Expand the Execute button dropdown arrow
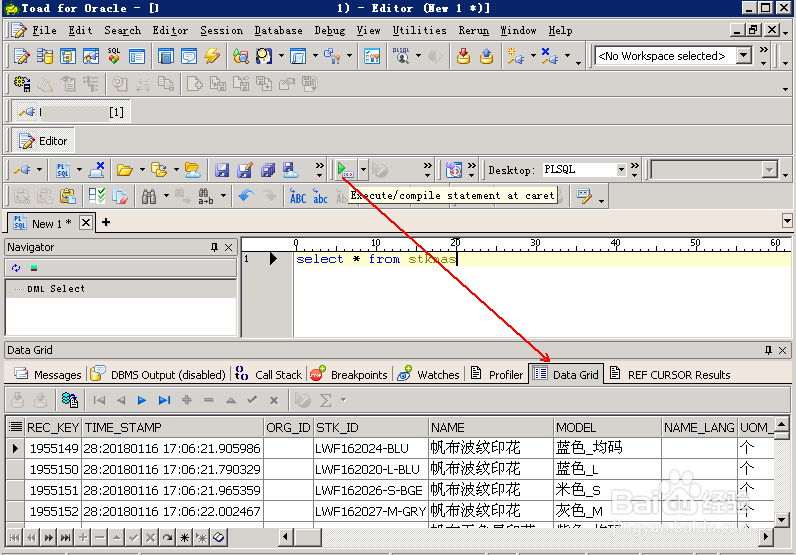Viewport: 796px width, 555px height. (x=363, y=170)
